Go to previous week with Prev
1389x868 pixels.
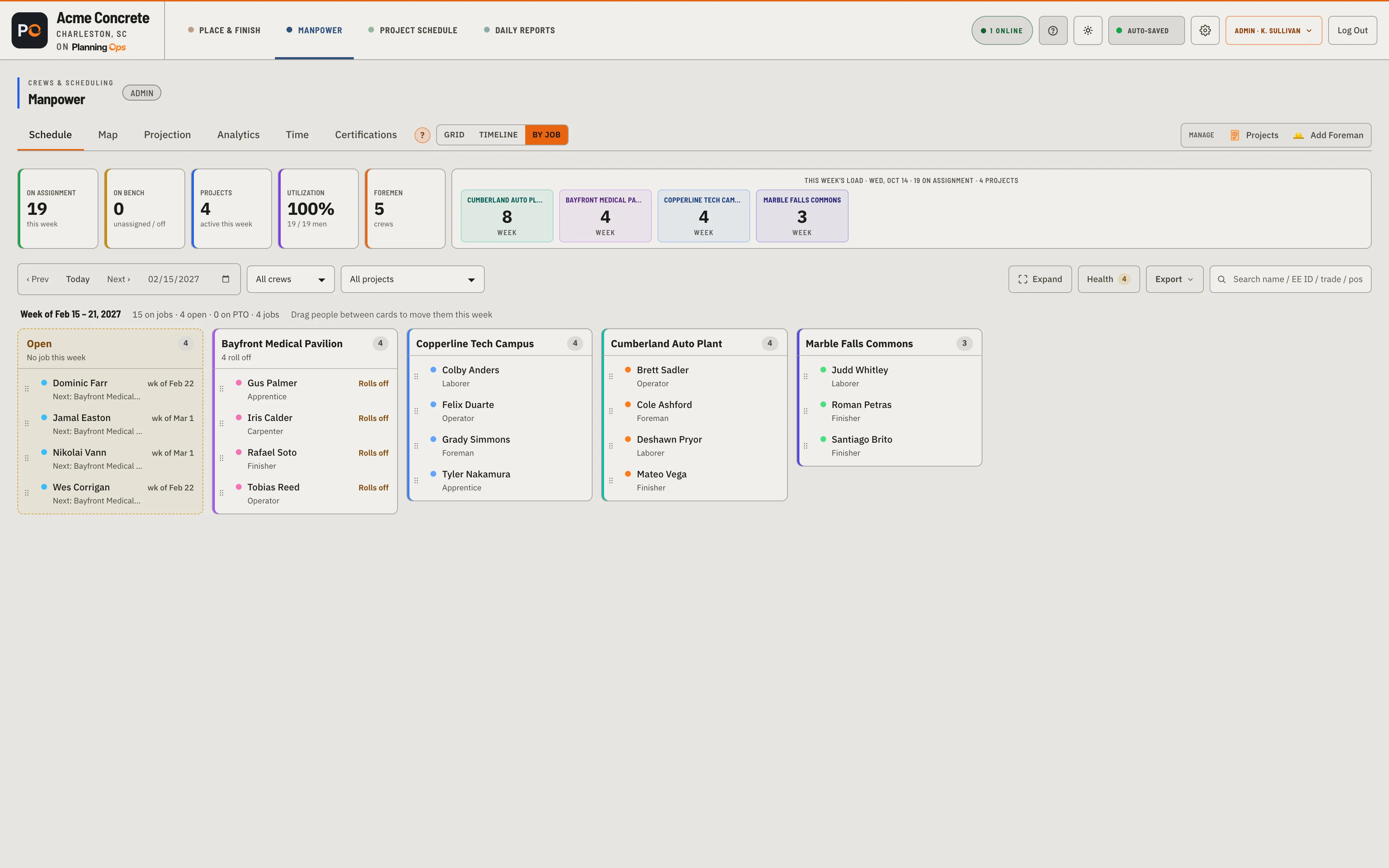[37, 279]
